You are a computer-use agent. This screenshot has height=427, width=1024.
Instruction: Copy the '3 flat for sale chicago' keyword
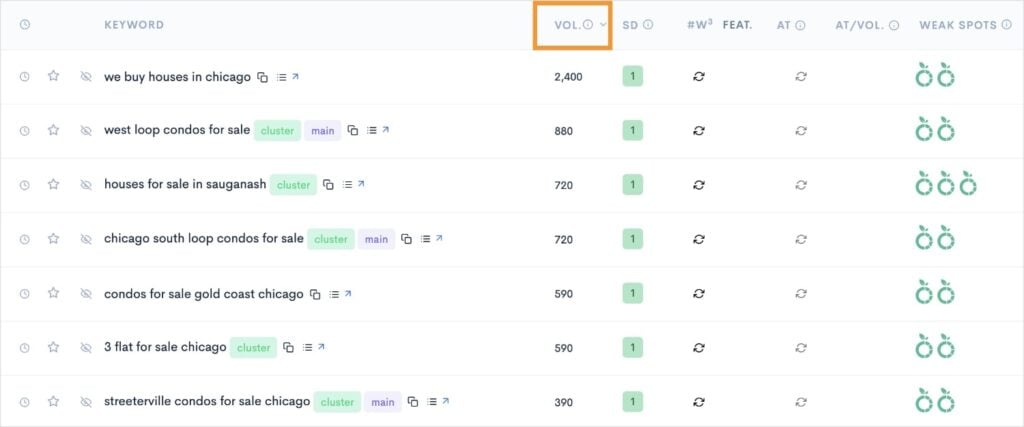coord(289,347)
